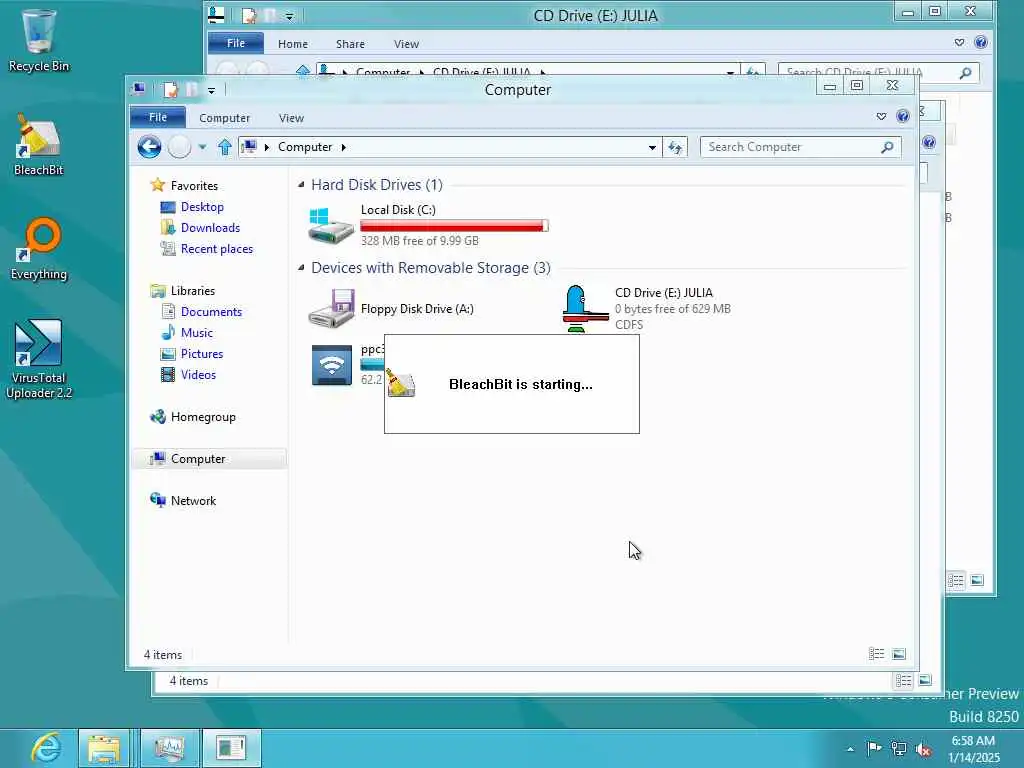
Task: Show hidden system tray icons
Action: tap(850, 749)
